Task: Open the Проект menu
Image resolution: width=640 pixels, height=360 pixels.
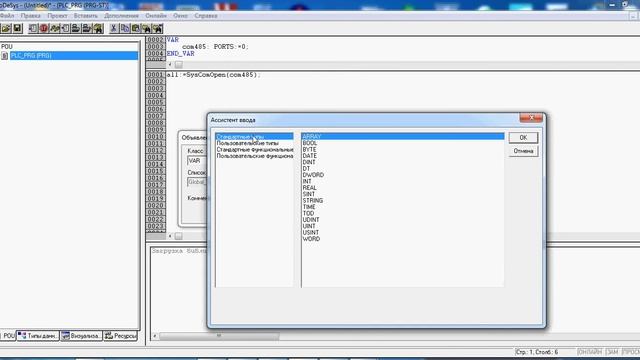Action: pyautogui.click(x=57, y=16)
